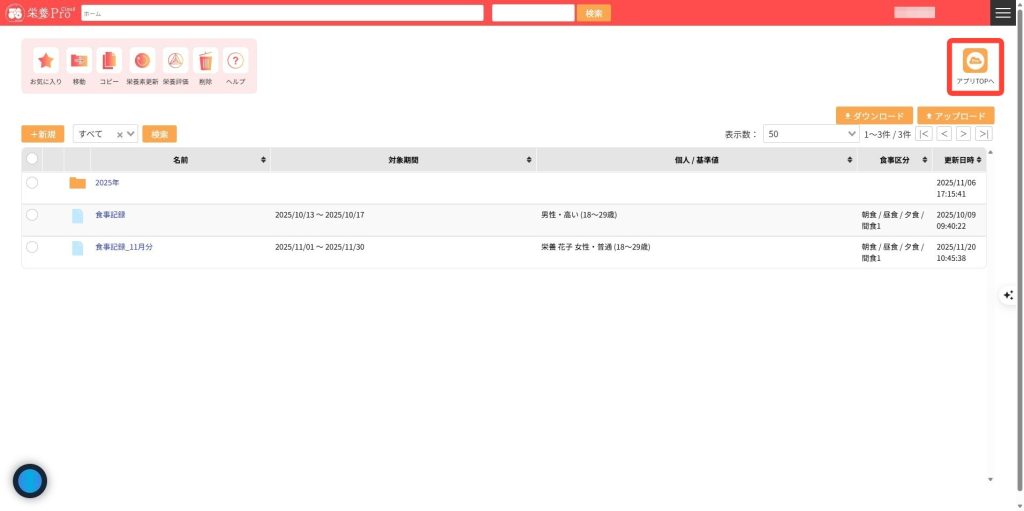Sort by 名前 column header arrows
Viewport: 1024px width, 511px height.
click(x=264, y=160)
